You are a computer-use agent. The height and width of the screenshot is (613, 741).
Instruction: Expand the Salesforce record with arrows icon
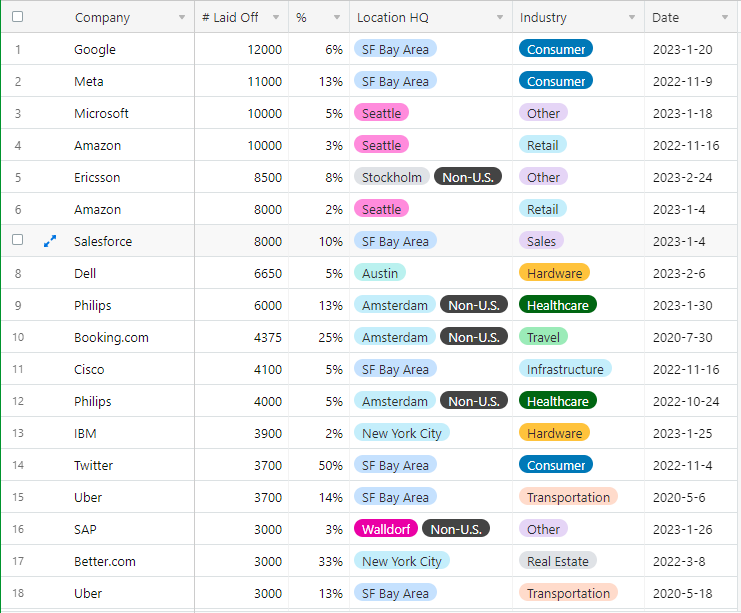pyautogui.click(x=50, y=241)
